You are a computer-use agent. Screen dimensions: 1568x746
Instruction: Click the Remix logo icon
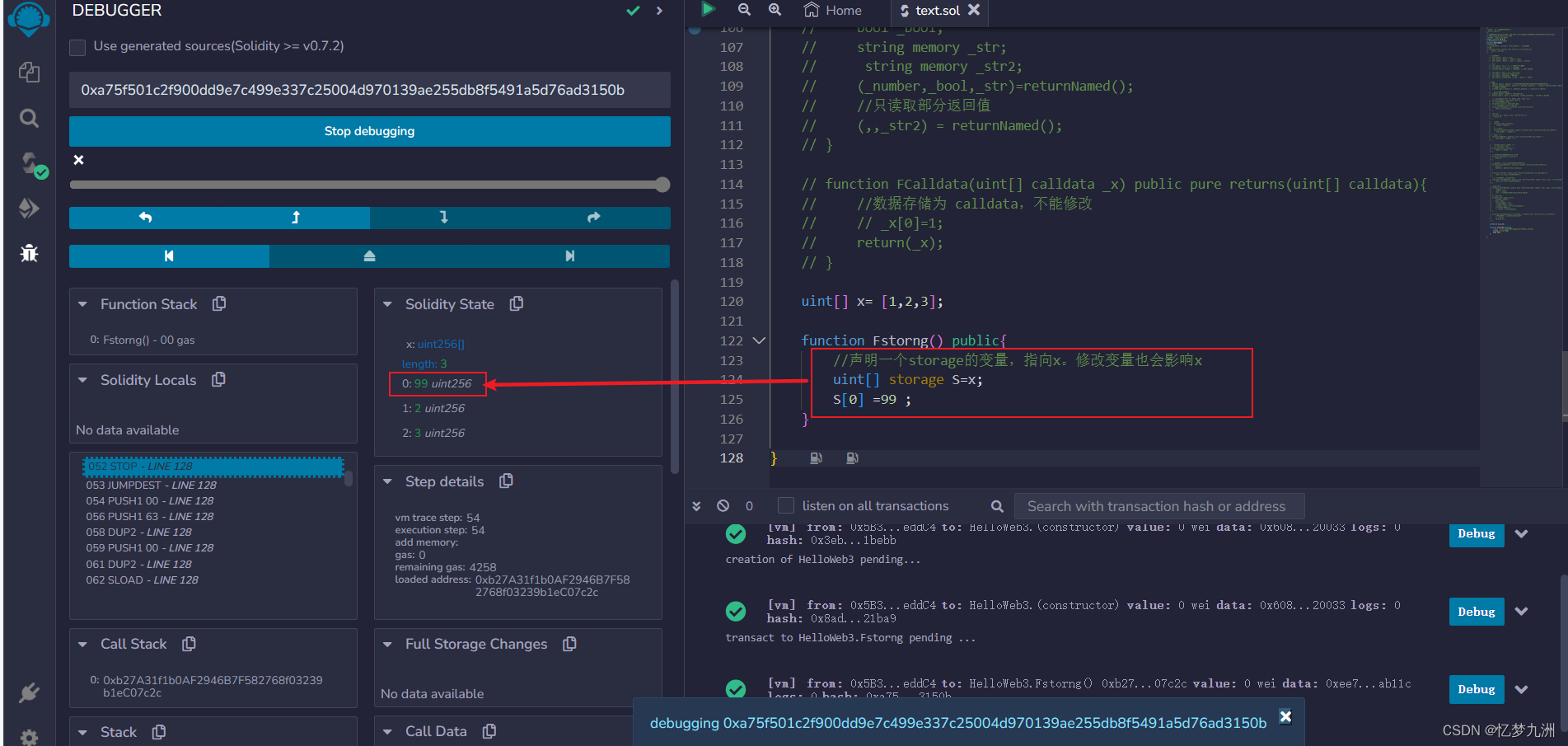(x=29, y=18)
